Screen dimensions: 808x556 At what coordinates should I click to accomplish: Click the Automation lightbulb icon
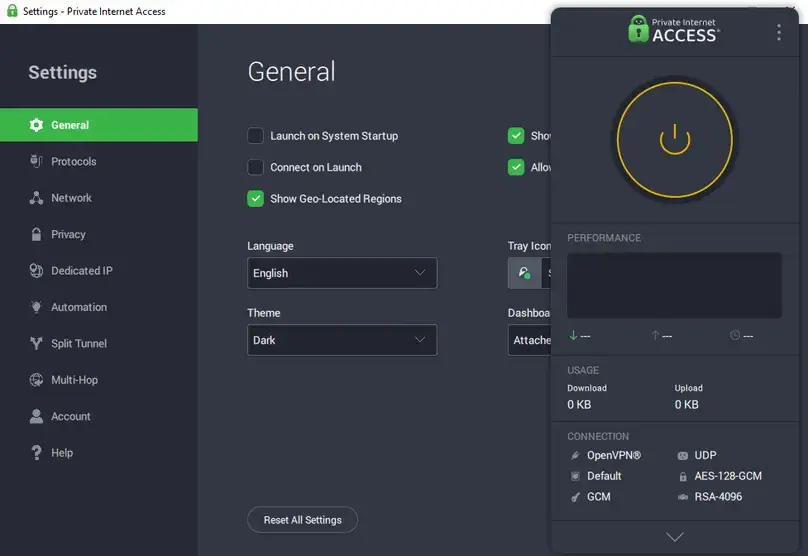tap(36, 307)
